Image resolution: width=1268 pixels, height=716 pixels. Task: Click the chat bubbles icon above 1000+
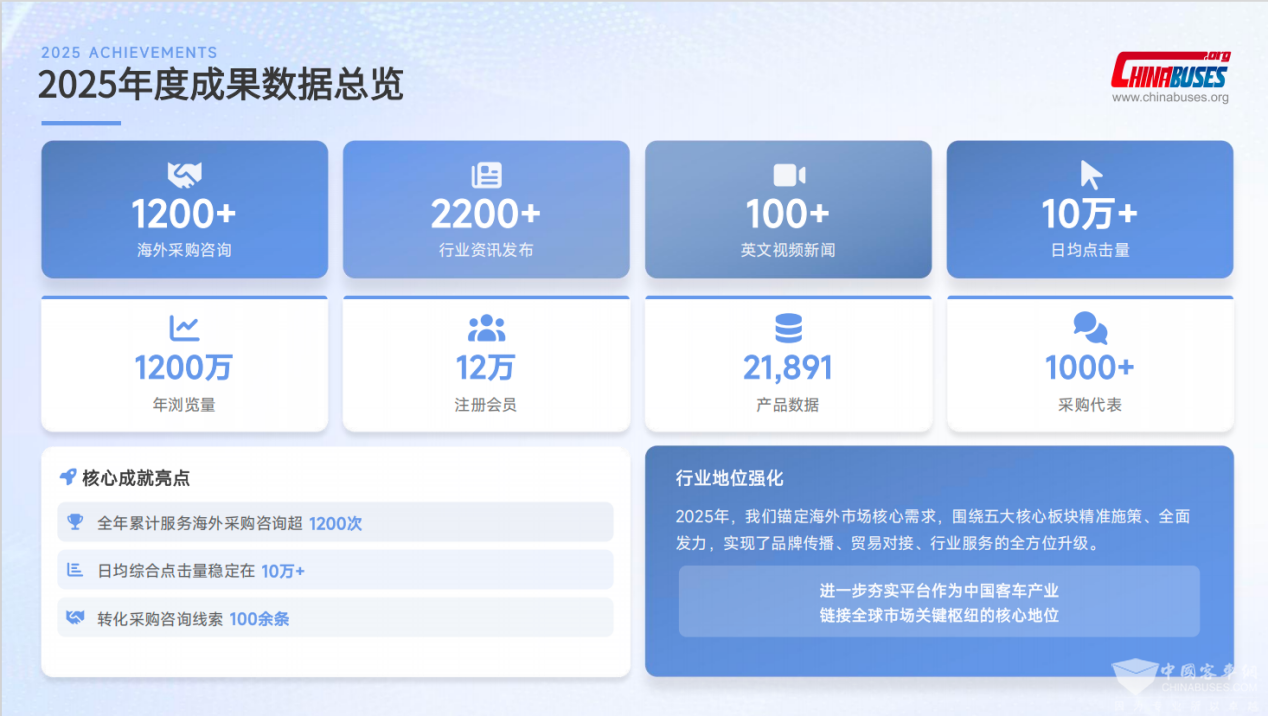pyautogui.click(x=1090, y=328)
